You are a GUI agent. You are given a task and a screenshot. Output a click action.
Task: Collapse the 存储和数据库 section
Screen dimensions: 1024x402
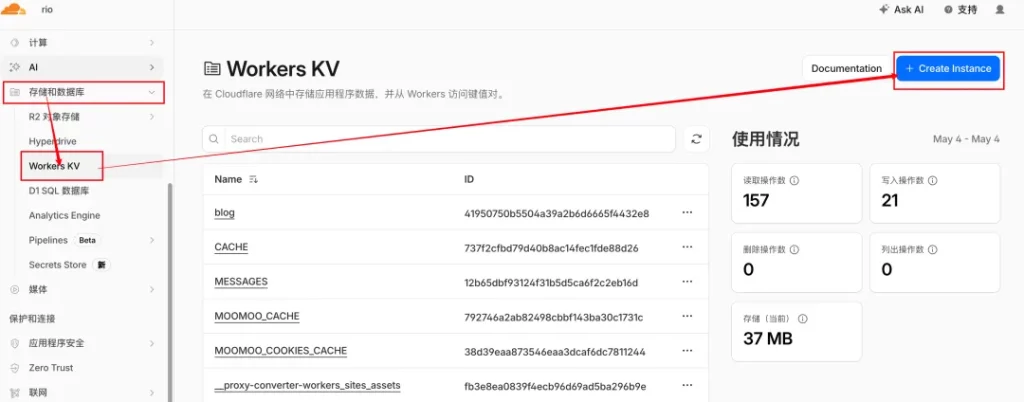82,93
